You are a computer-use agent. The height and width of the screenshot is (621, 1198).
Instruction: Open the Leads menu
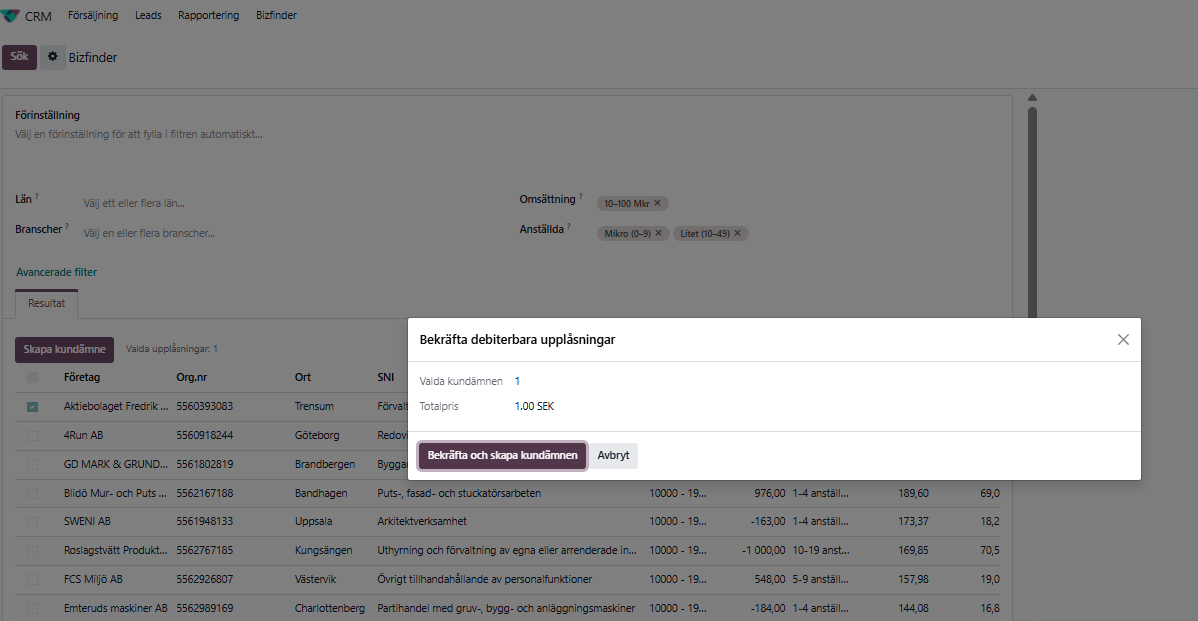click(x=148, y=15)
